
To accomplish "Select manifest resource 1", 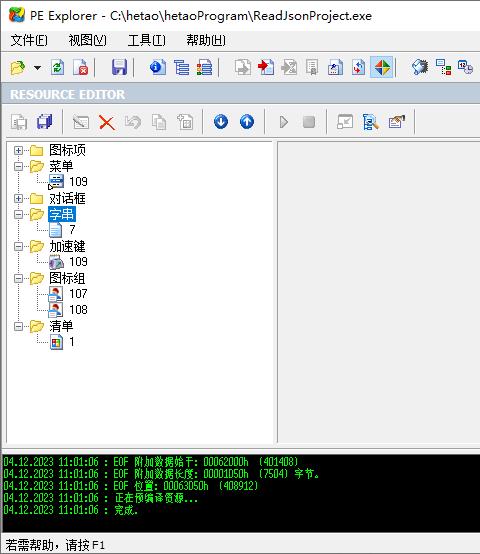I will [72, 342].
